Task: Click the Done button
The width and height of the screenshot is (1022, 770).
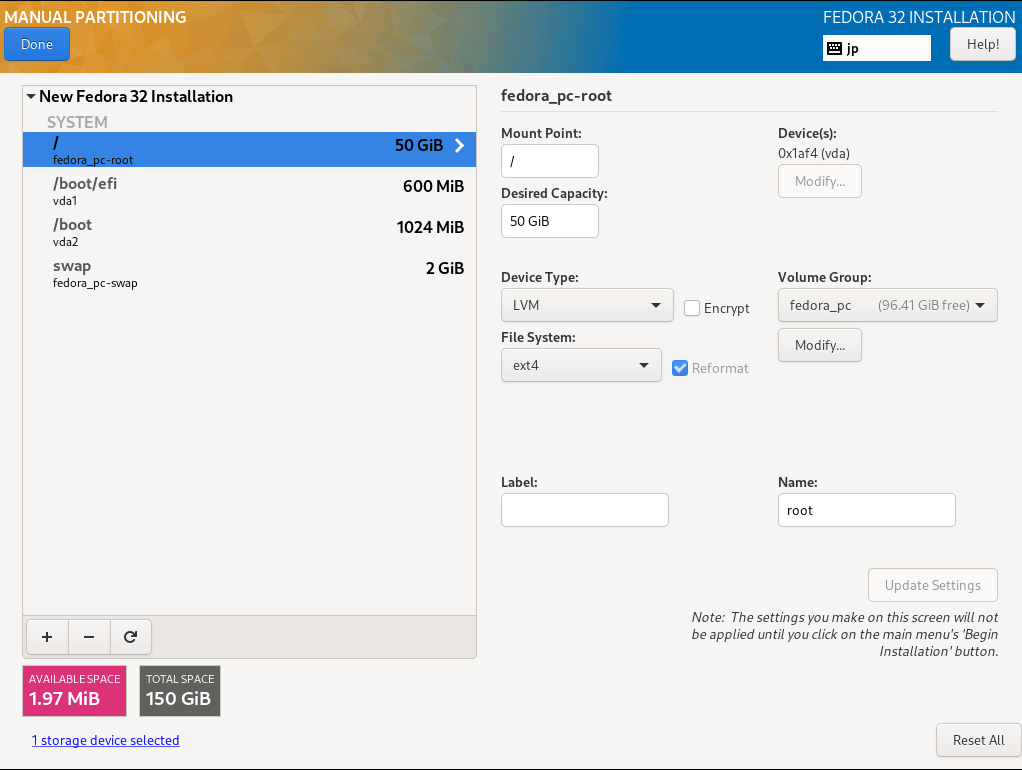Action: coord(36,44)
